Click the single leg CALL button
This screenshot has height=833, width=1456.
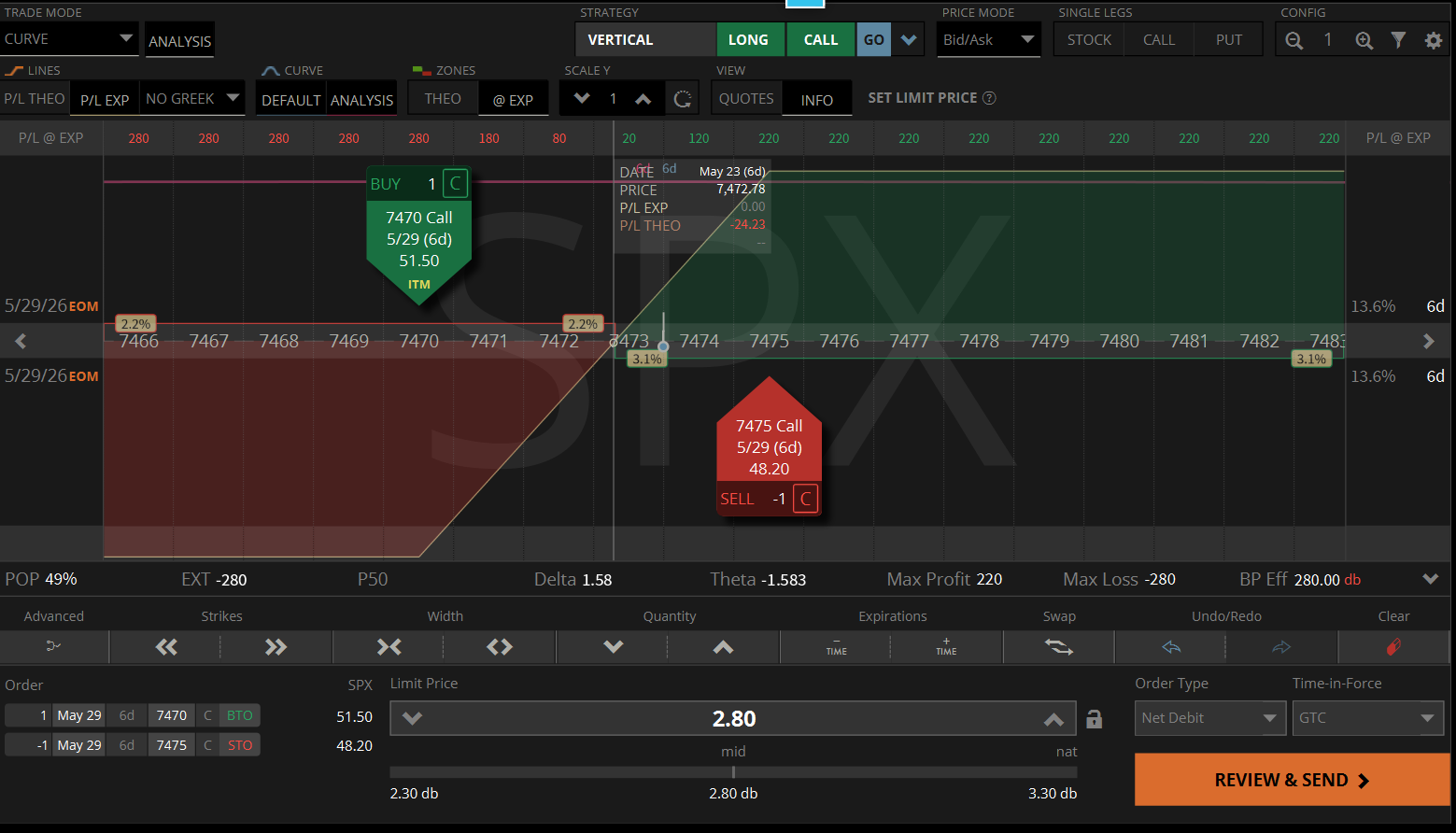1159,40
